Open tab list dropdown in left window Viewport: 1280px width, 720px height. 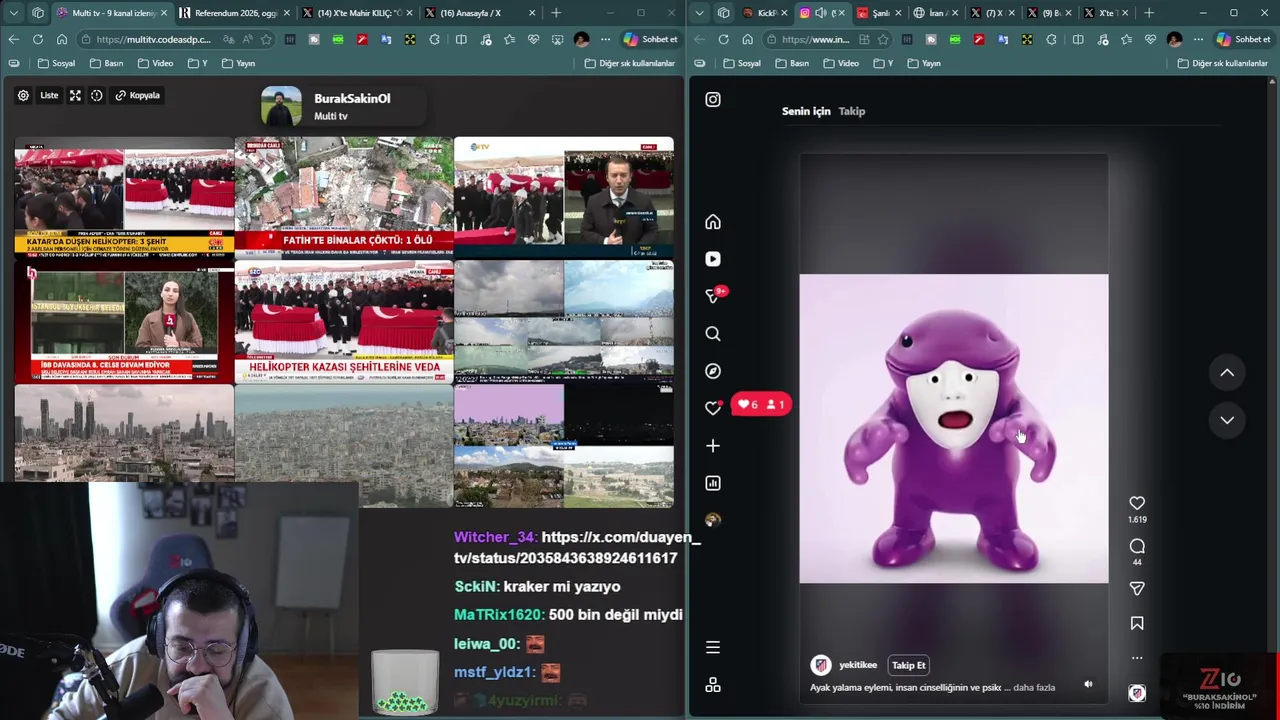point(13,13)
